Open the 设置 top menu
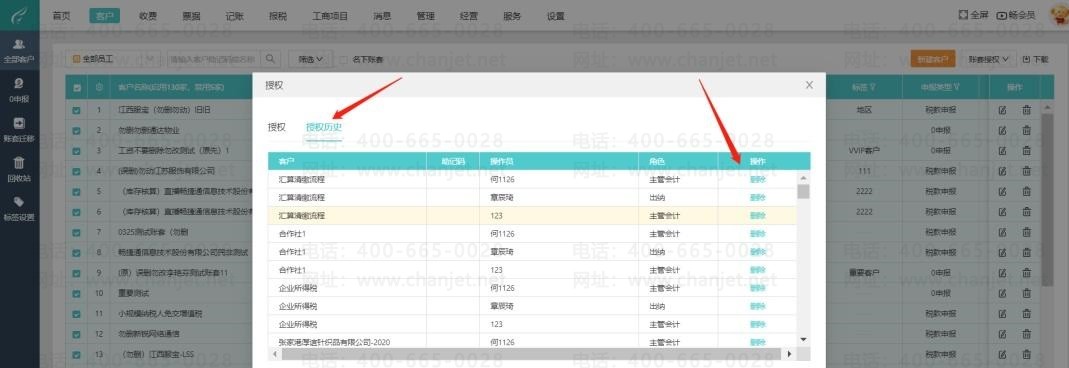Screen dimensions: 1069x368 click(556, 15)
